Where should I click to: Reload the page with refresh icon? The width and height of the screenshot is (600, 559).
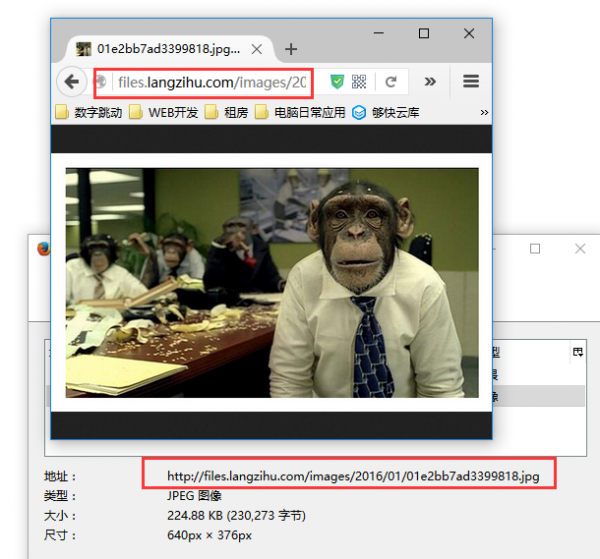391,81
